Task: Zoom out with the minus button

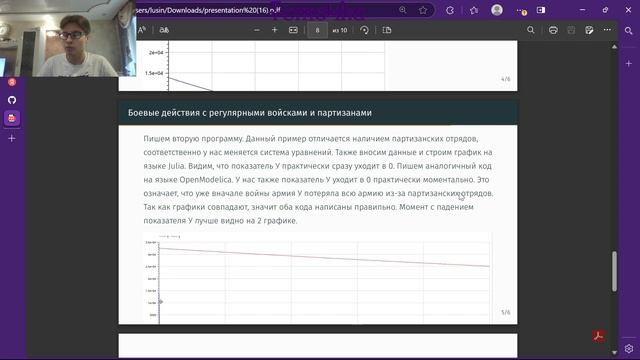Action: point(257,30)
